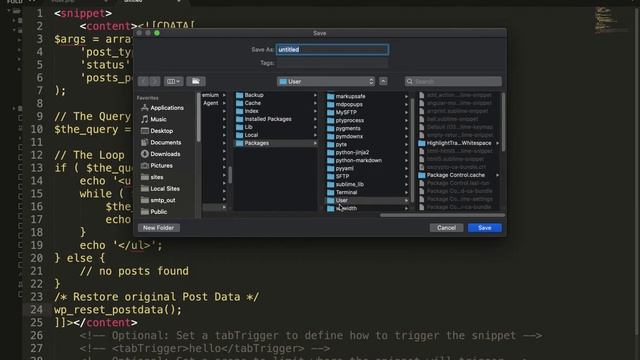
Task: Click the Cancel button
Action: point(446,228)
